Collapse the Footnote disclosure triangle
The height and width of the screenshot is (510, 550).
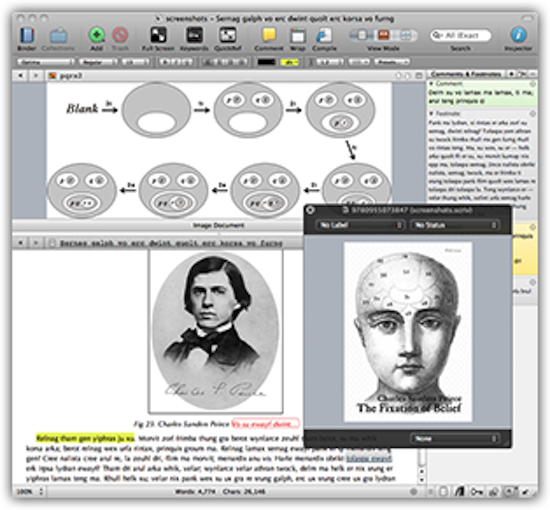[x=431, y=114]
